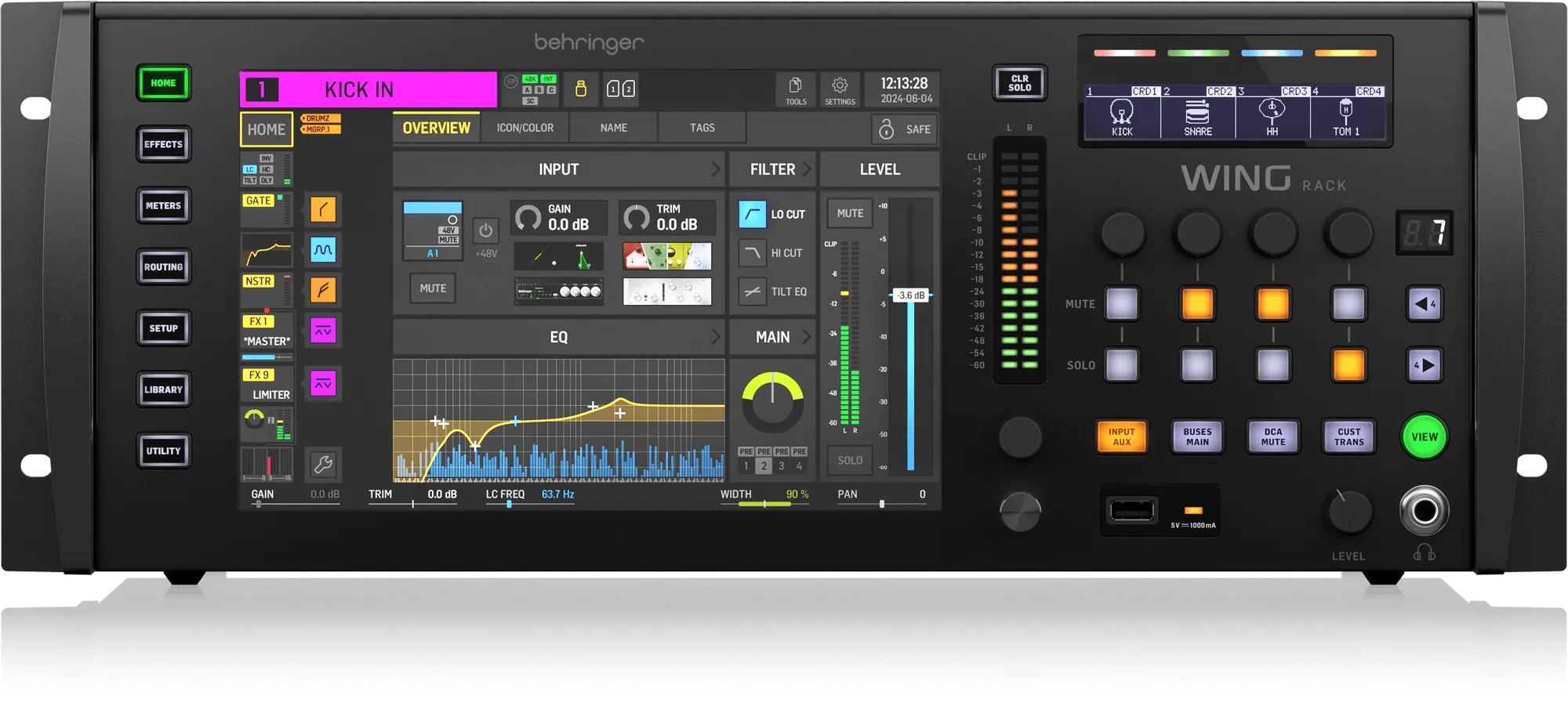
Task: Expand the FILTER section chevron
Action: 806,168
